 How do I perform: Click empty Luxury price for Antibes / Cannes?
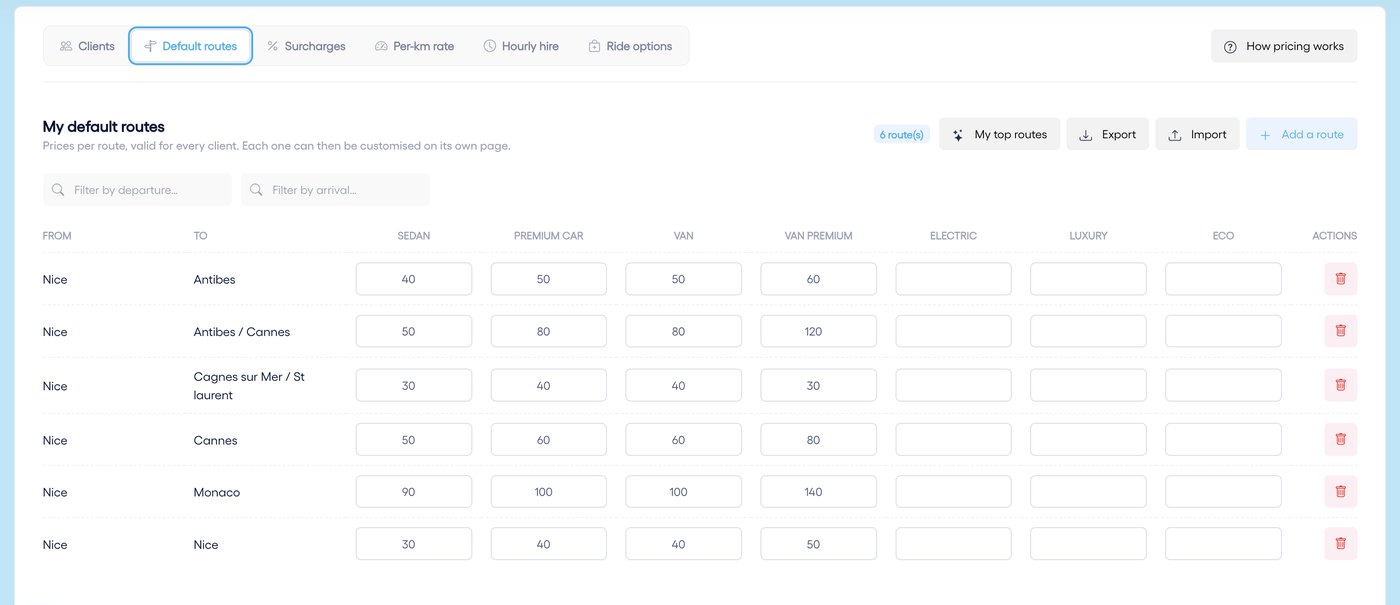point(1088,331)
